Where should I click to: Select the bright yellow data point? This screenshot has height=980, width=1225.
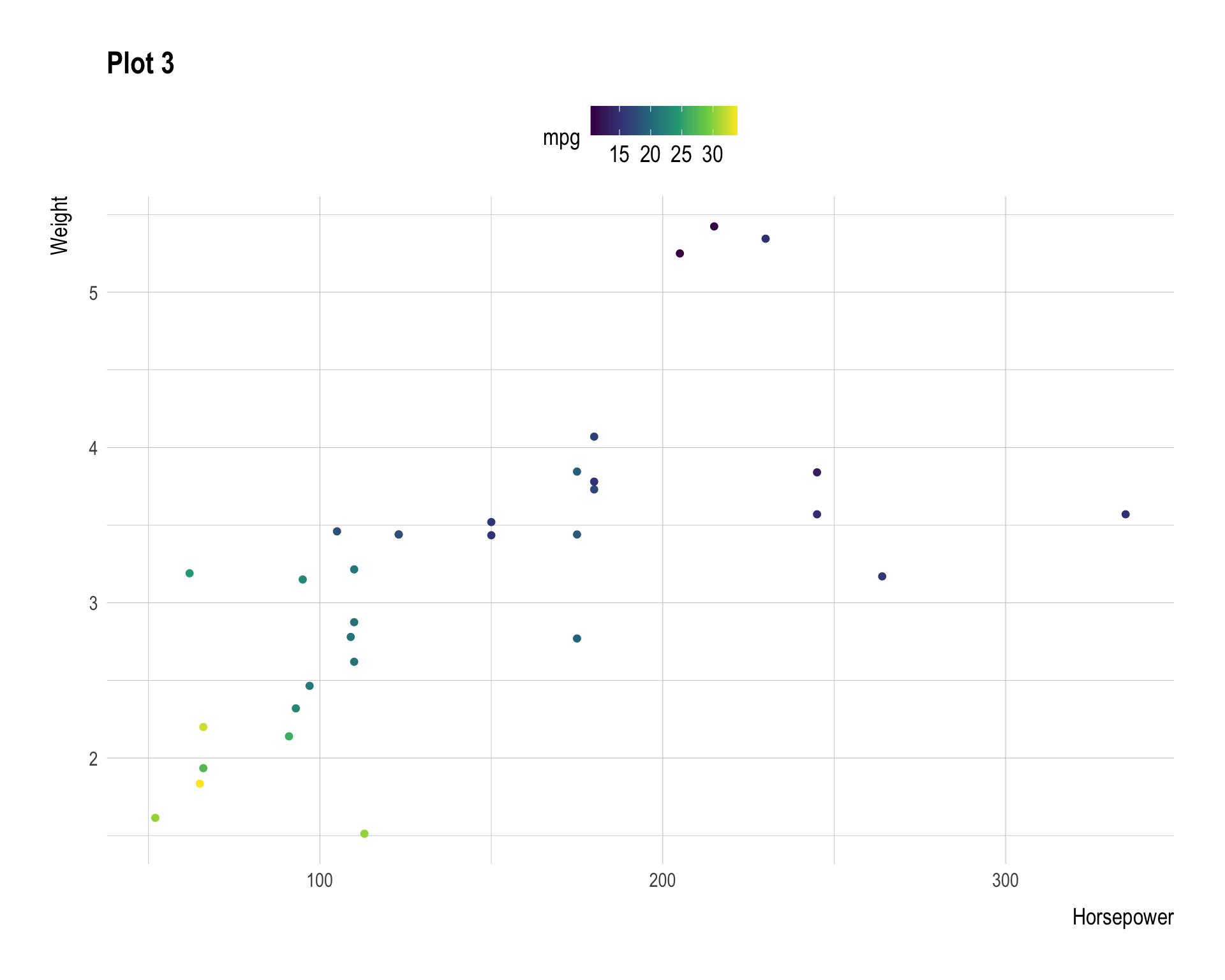(x=200, y=783)
